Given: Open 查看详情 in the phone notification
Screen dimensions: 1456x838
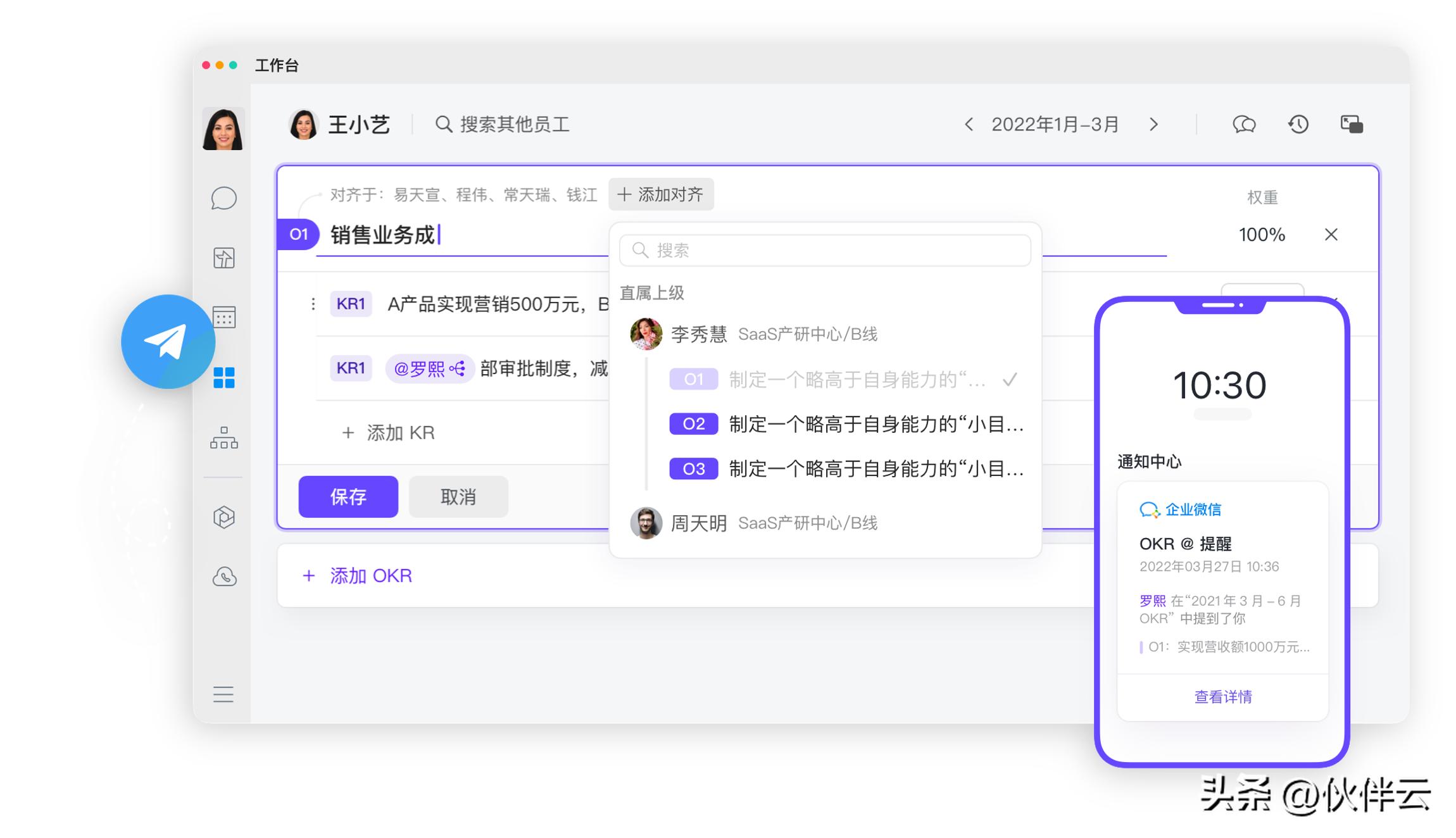Looking at the screenshot, I should click(x=1222, y=696).
